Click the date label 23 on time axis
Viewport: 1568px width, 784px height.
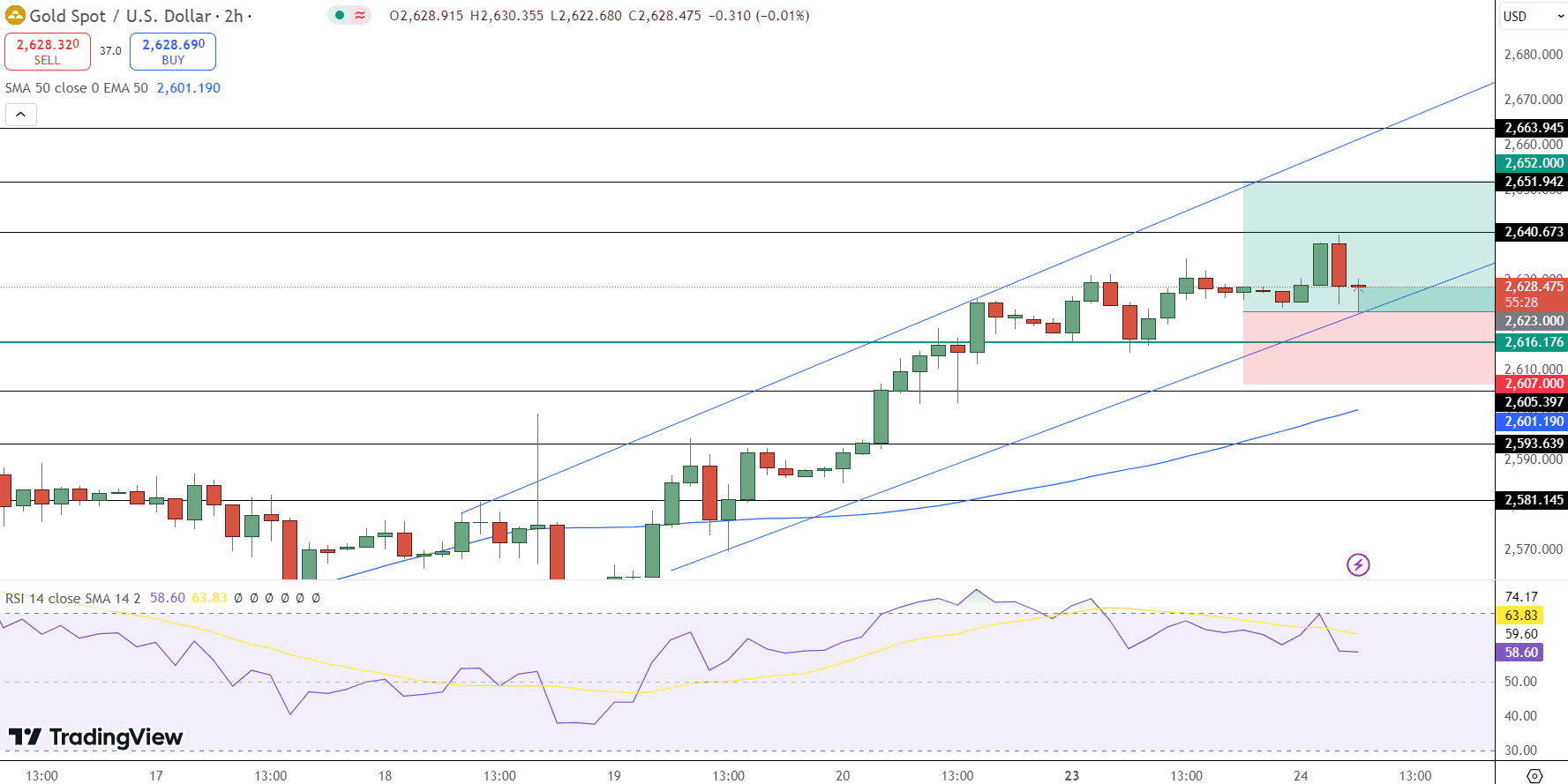pos(1071,776)
